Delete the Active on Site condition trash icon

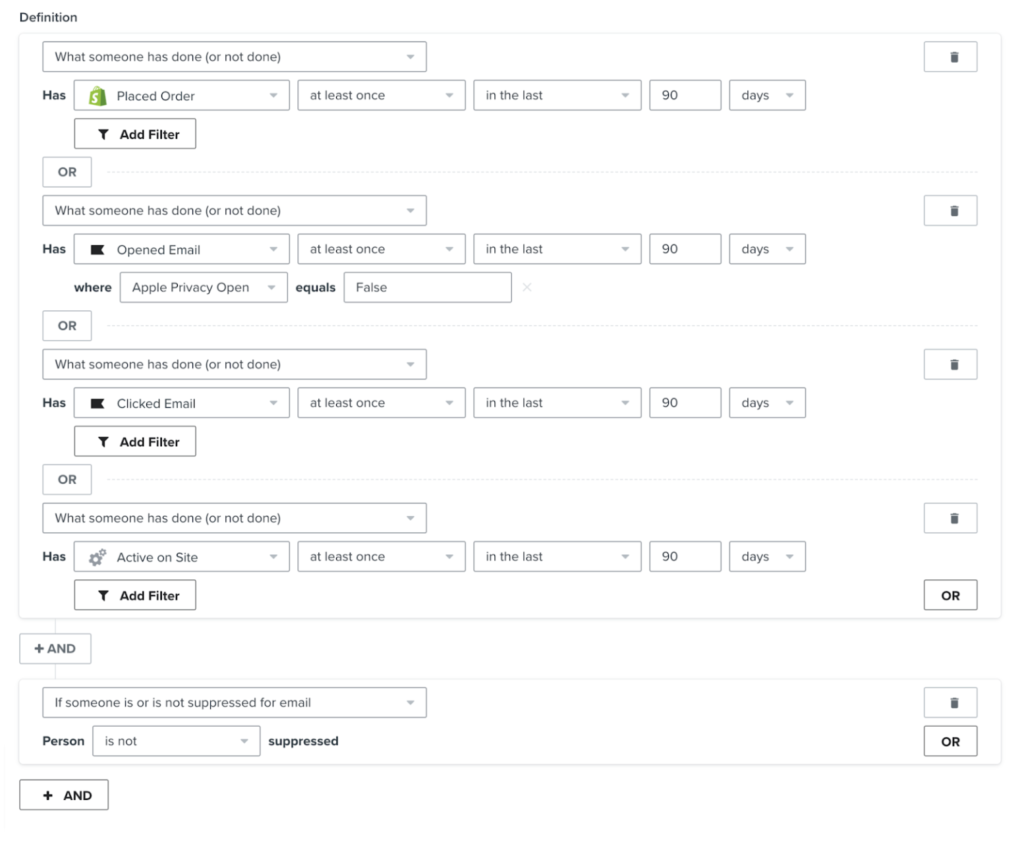pos(950,518)
